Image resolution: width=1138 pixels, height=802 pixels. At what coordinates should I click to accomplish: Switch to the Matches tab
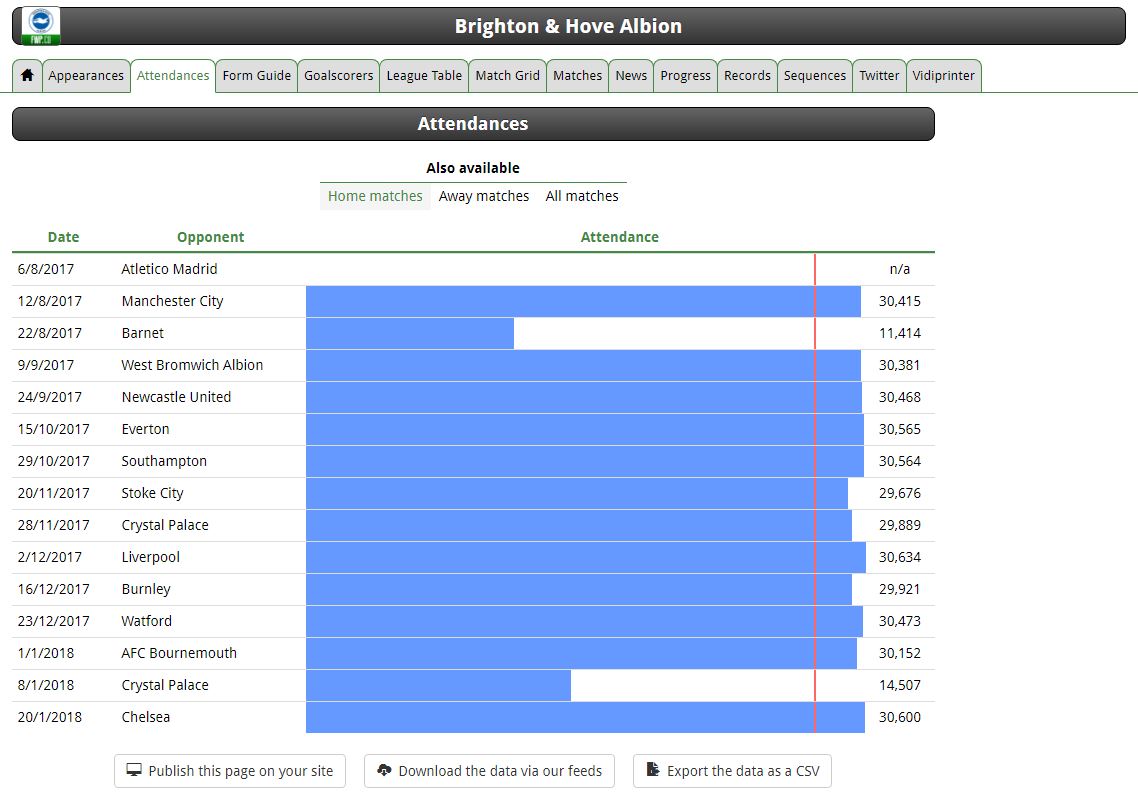[577, 75]
